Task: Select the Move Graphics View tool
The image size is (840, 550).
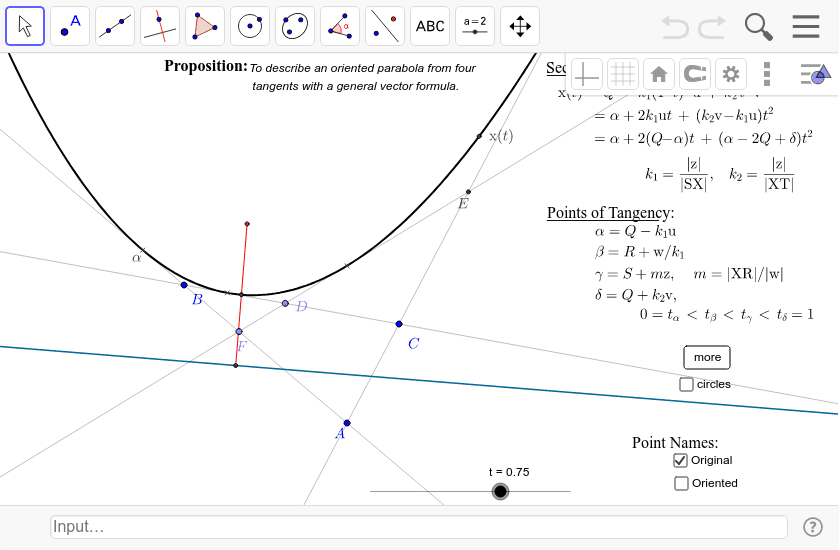Action: click(x=520, y=26)
